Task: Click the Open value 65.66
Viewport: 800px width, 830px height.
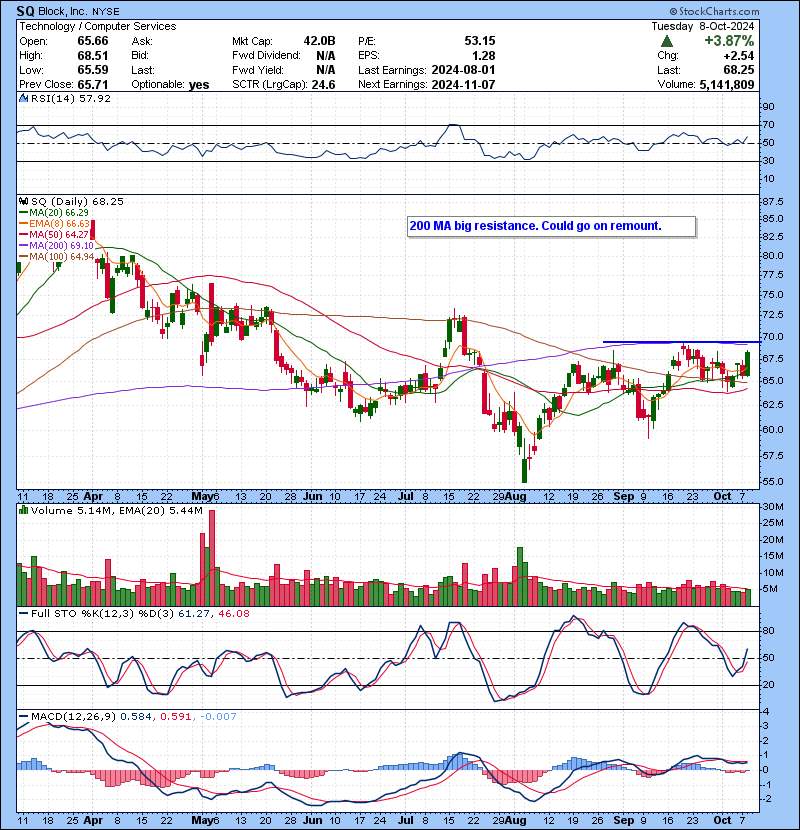Action: tap(93, 41)
